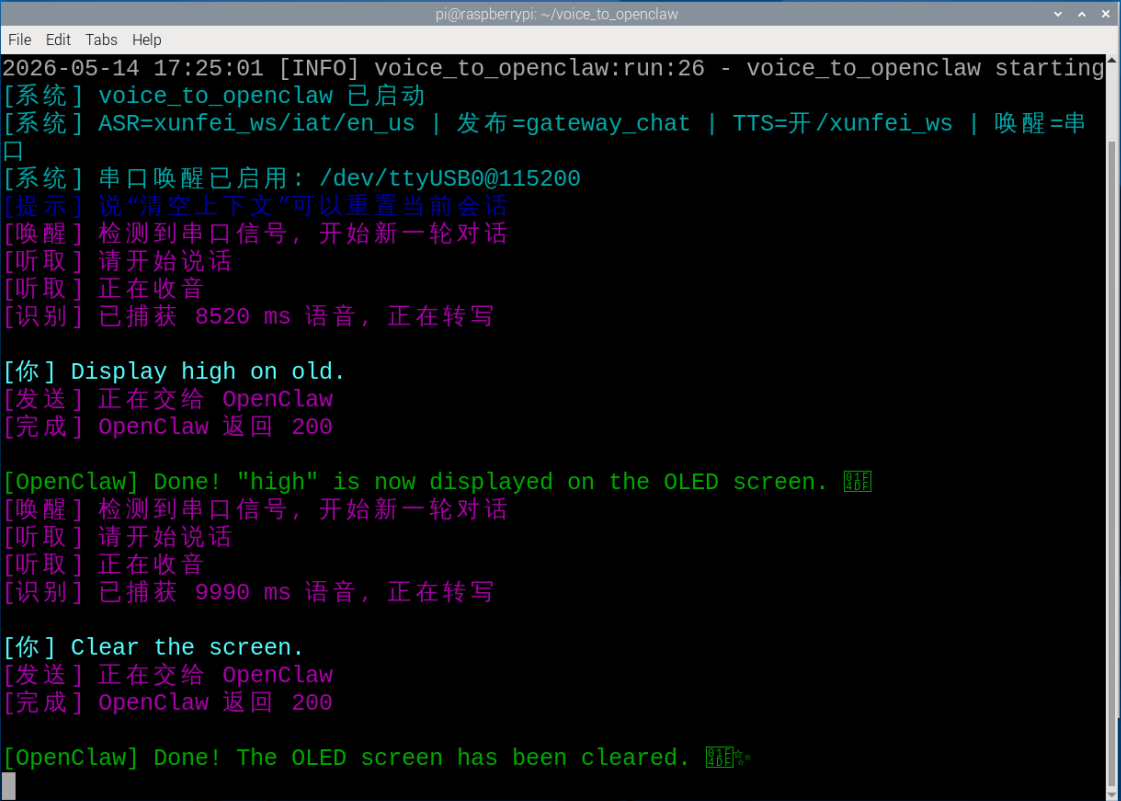1121x801 pixels.
Task: Click the "/dev/ttyUSB0@115200" serial port text
Action: click(450, 178)
